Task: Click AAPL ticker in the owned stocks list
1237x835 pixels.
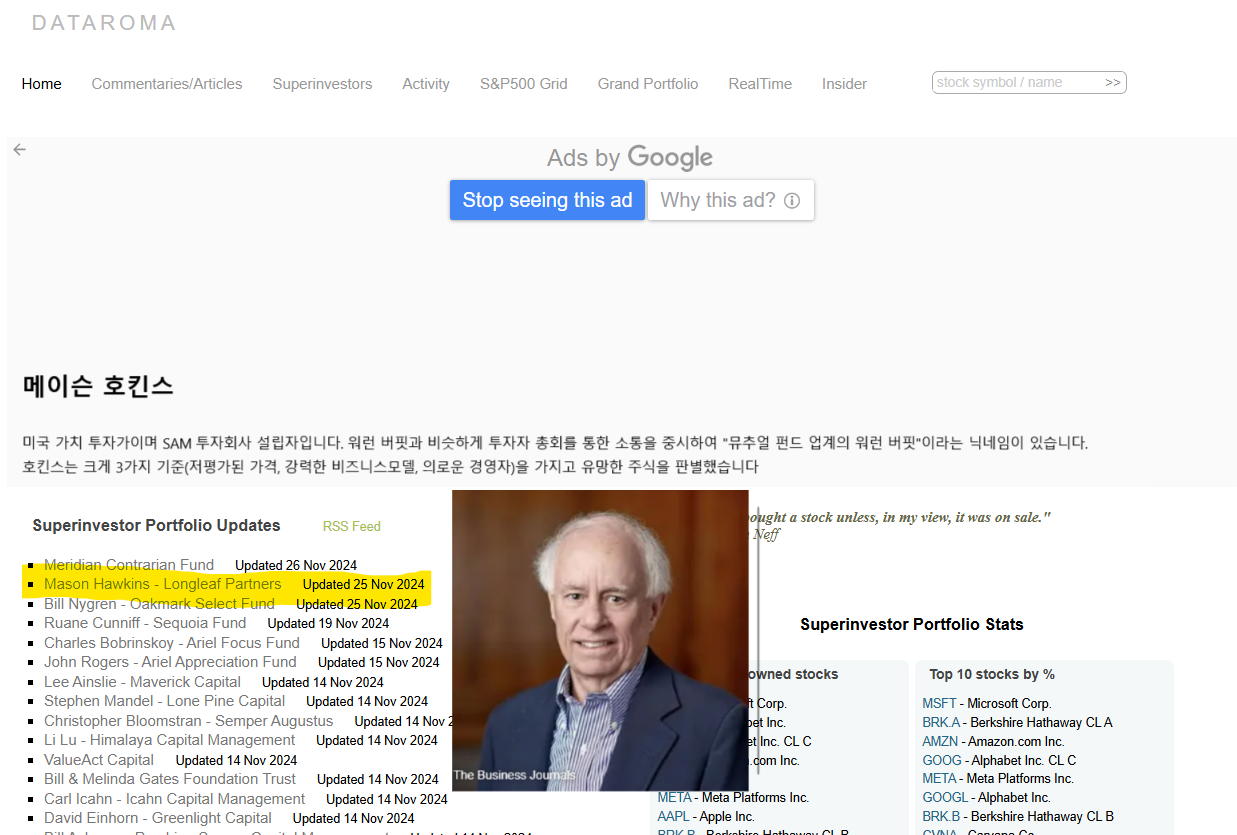Action: tap(673, 817)
